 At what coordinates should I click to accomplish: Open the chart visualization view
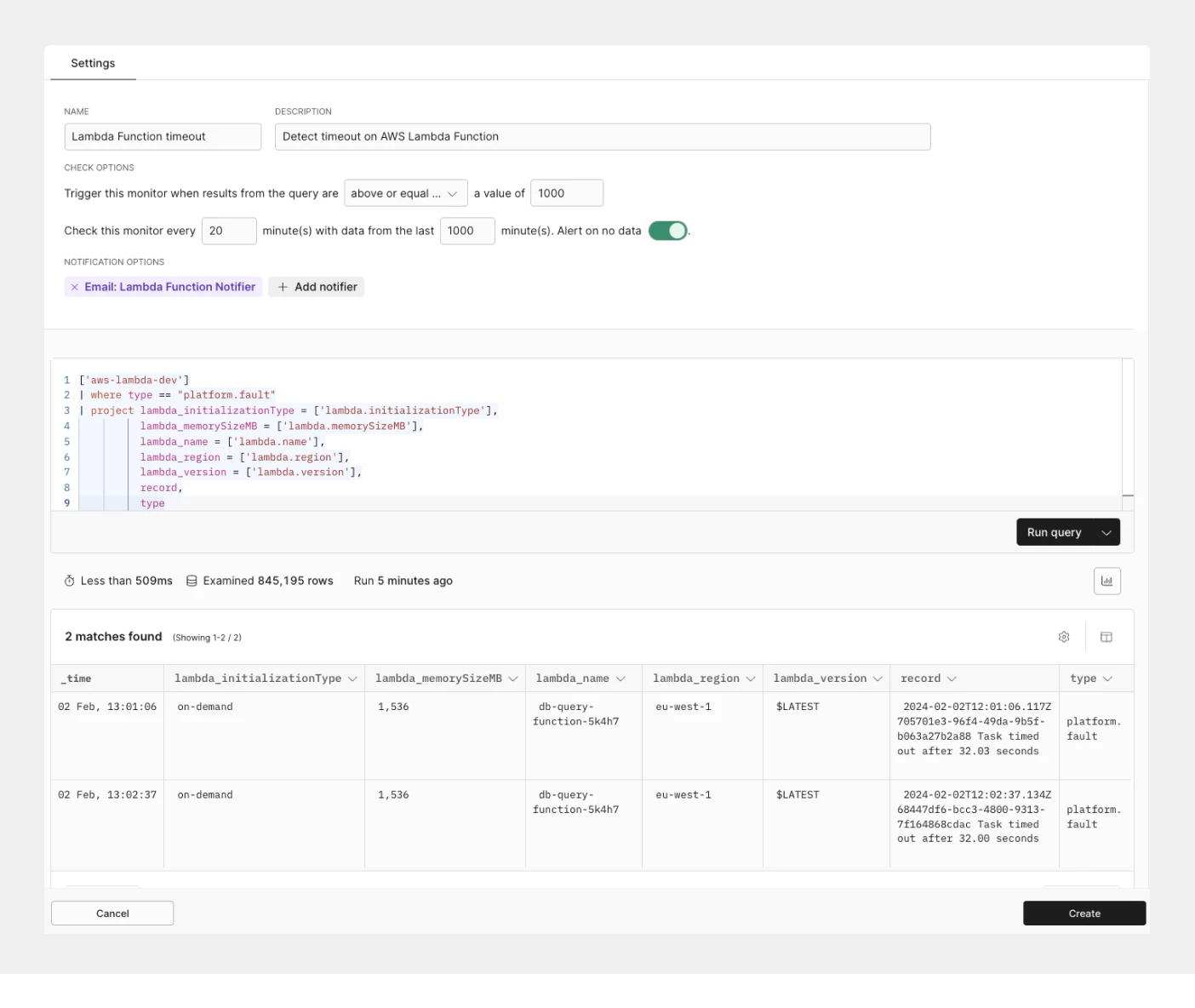(x=1107, y=581)
